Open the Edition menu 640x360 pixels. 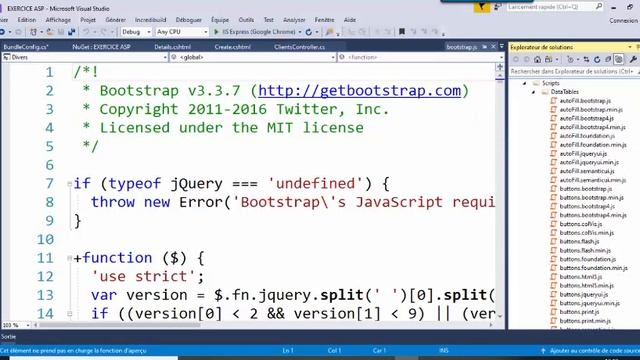pyautogui.click(x=27, y=20)
